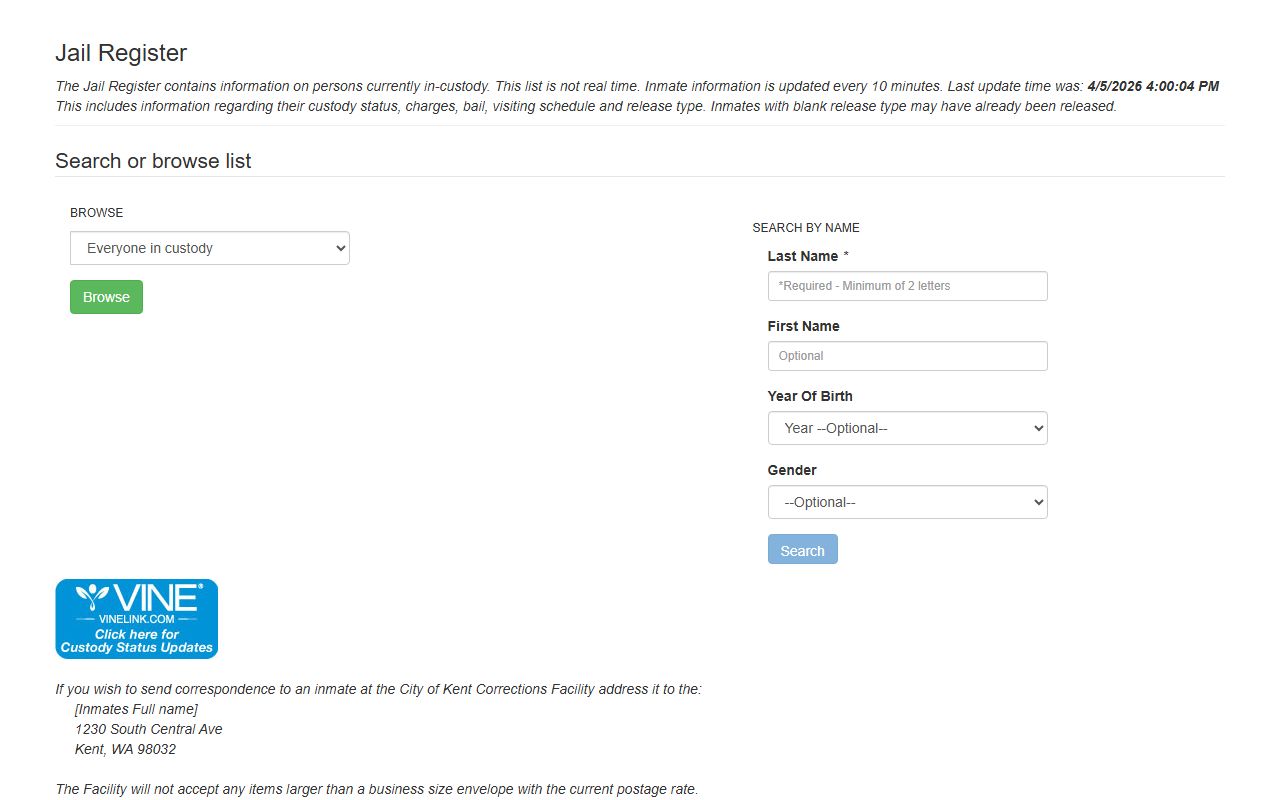Click the 1230 South Central Ave address line
Viewport: 1280px width, 800px height.
coord(149,729)
